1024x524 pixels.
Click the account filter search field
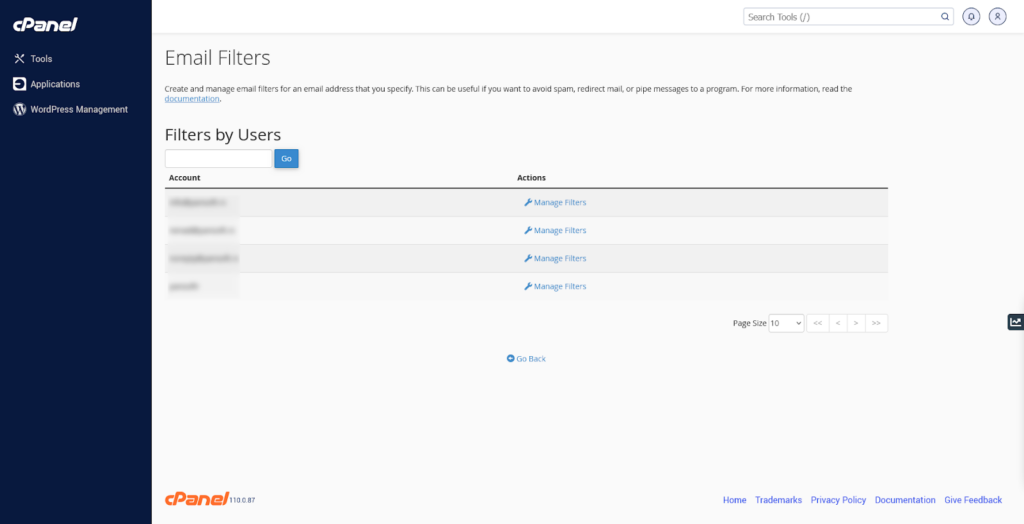point(218,158)
